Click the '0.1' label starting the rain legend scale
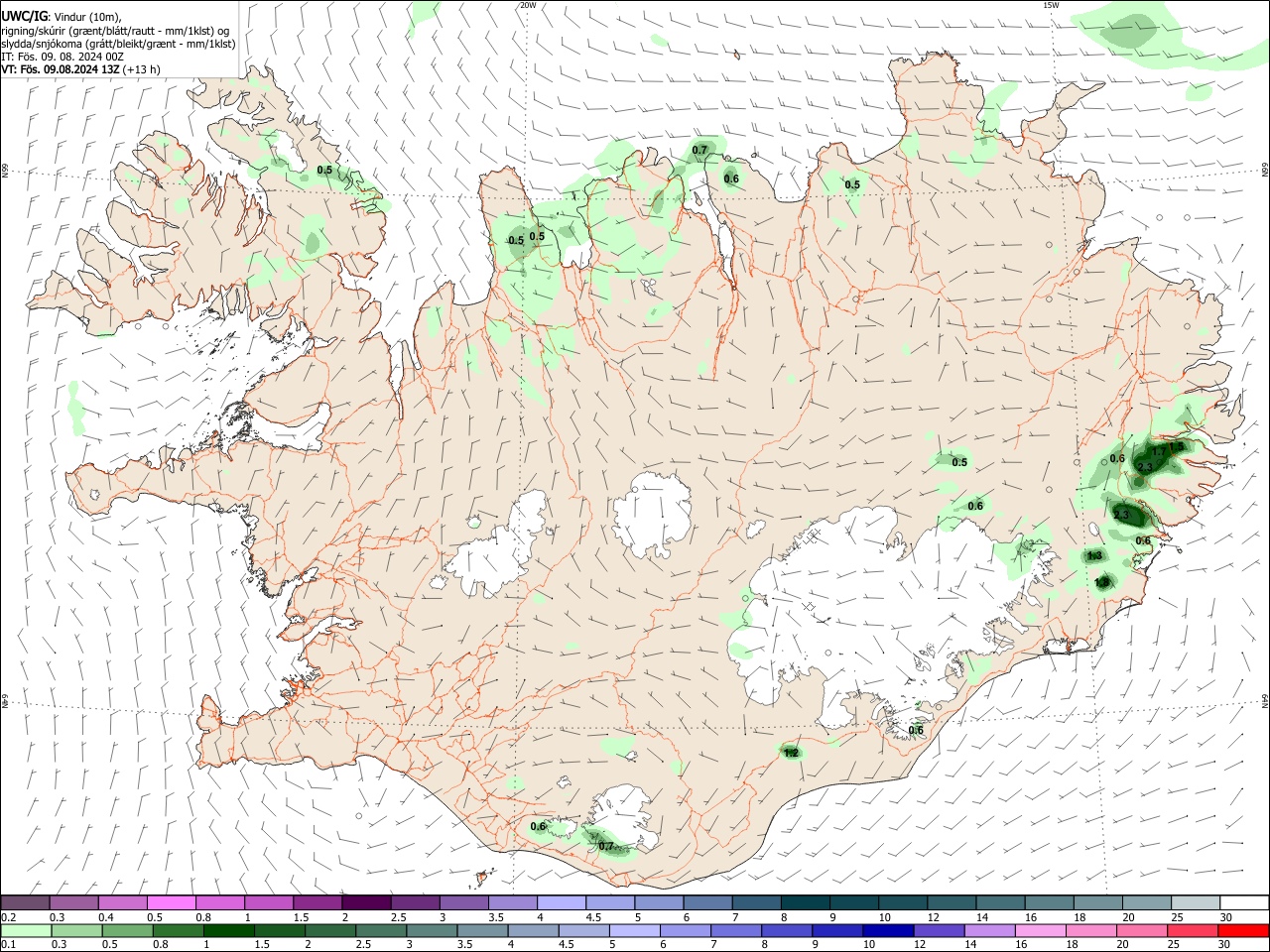The width and height of the screenshot is (1270, 952). (x=8, y=945)
